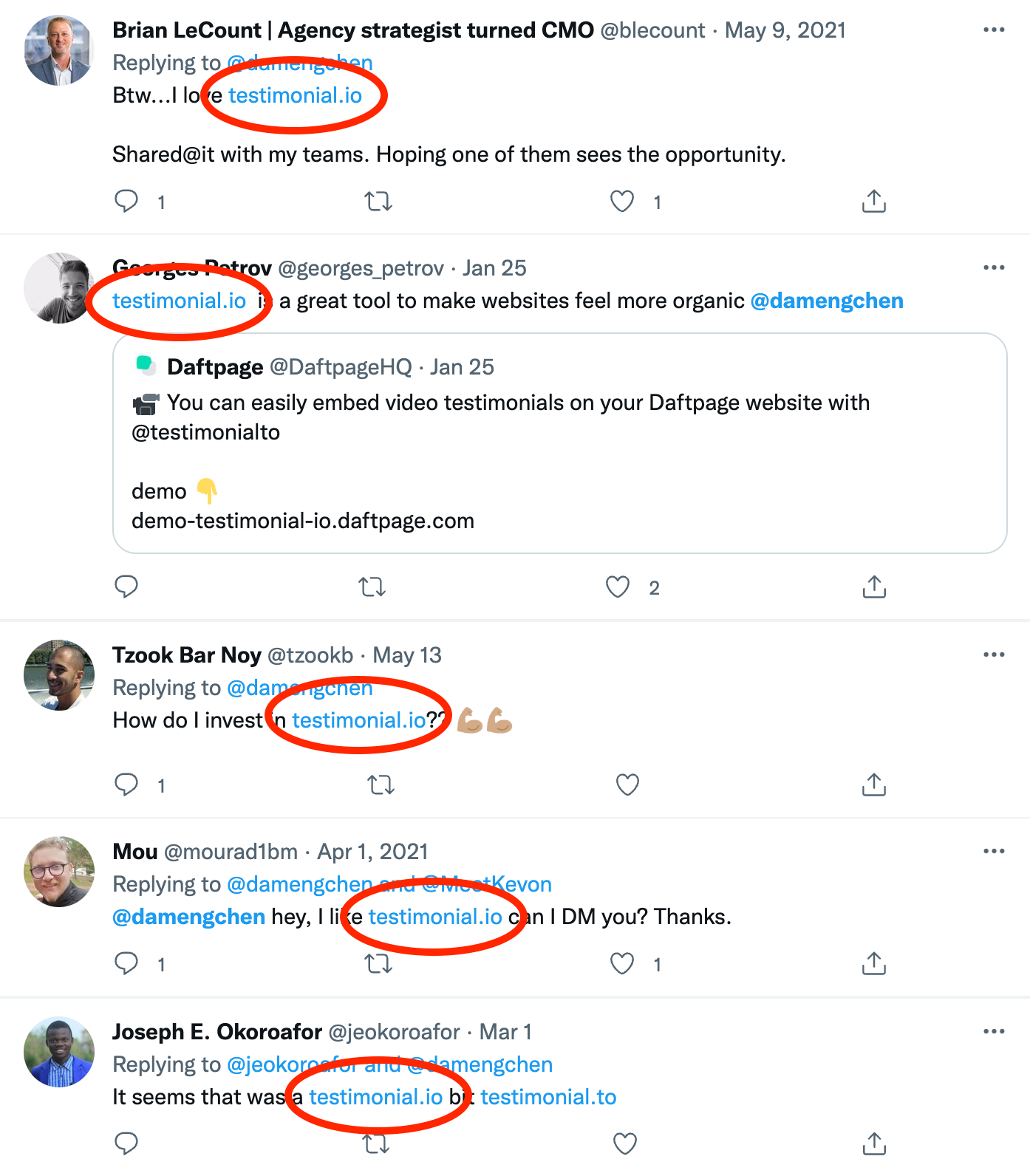Retweet Georges Petrov's tweet
Screen dimensions: 1030x1176
372,587
